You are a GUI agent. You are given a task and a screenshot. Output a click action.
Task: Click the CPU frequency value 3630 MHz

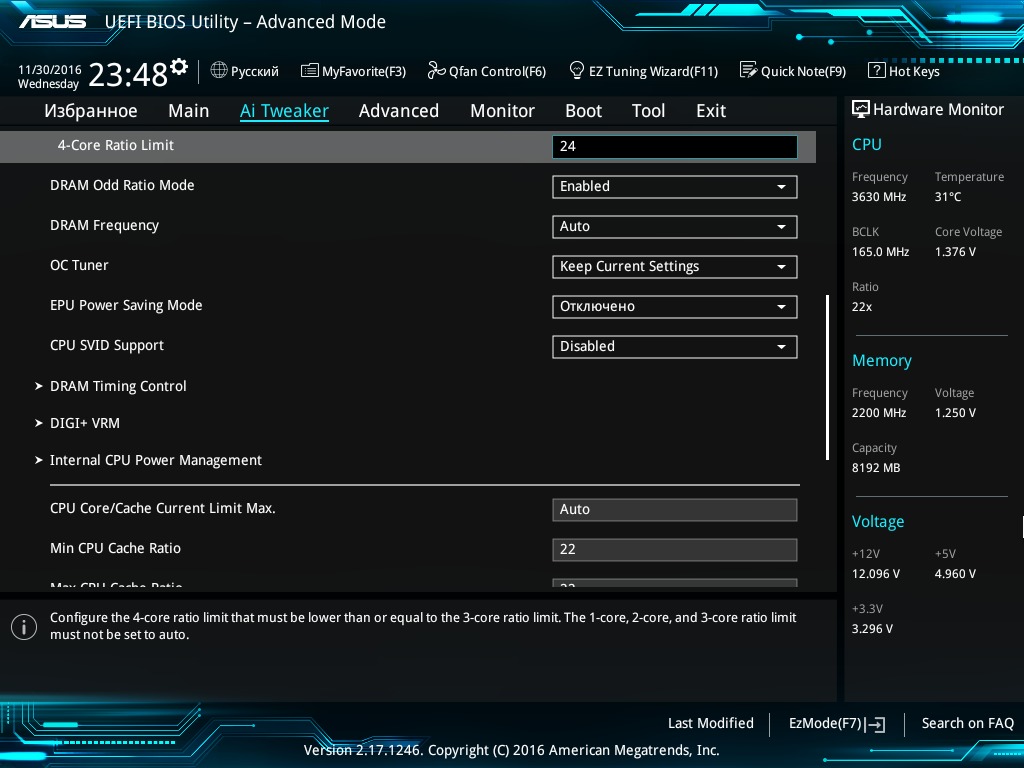click(x=879, y=197)
